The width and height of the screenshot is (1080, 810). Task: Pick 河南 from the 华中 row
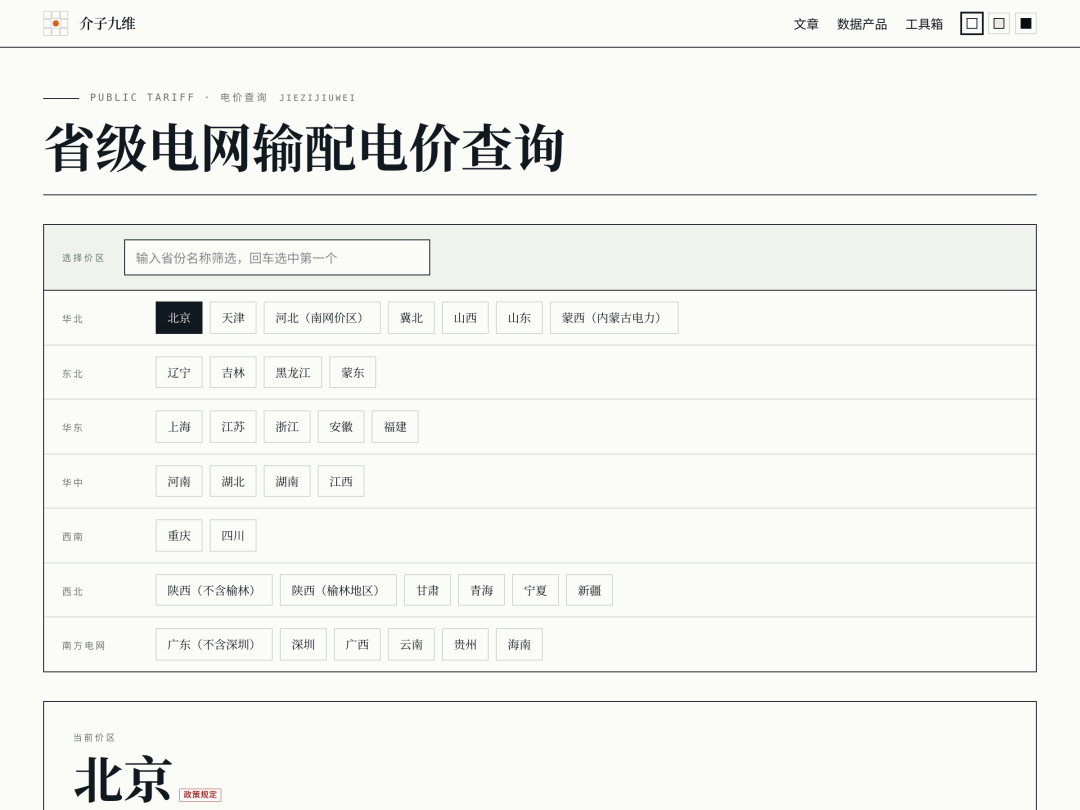coord(179,481)
